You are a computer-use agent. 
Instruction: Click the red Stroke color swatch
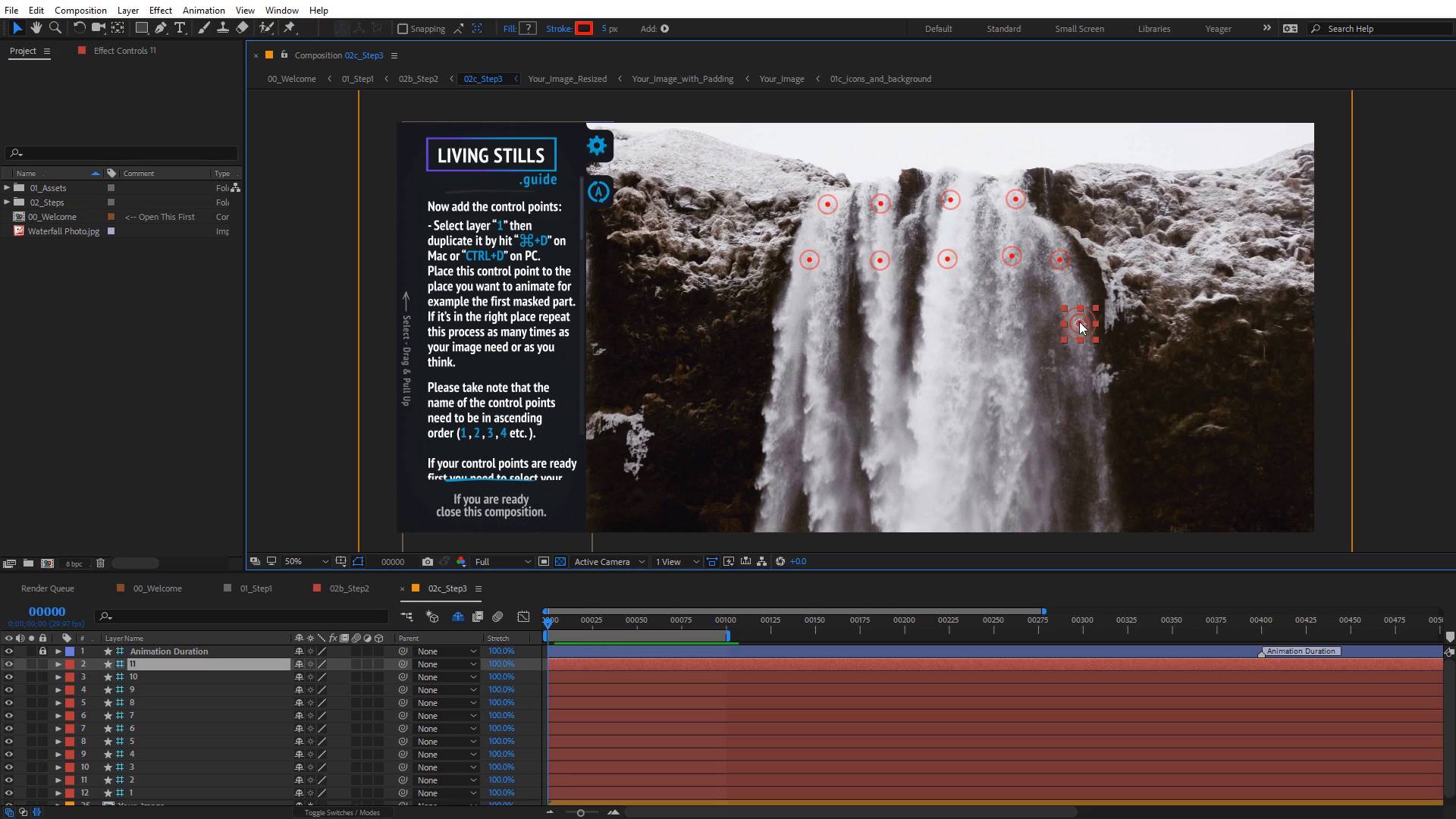click(583, 29)
